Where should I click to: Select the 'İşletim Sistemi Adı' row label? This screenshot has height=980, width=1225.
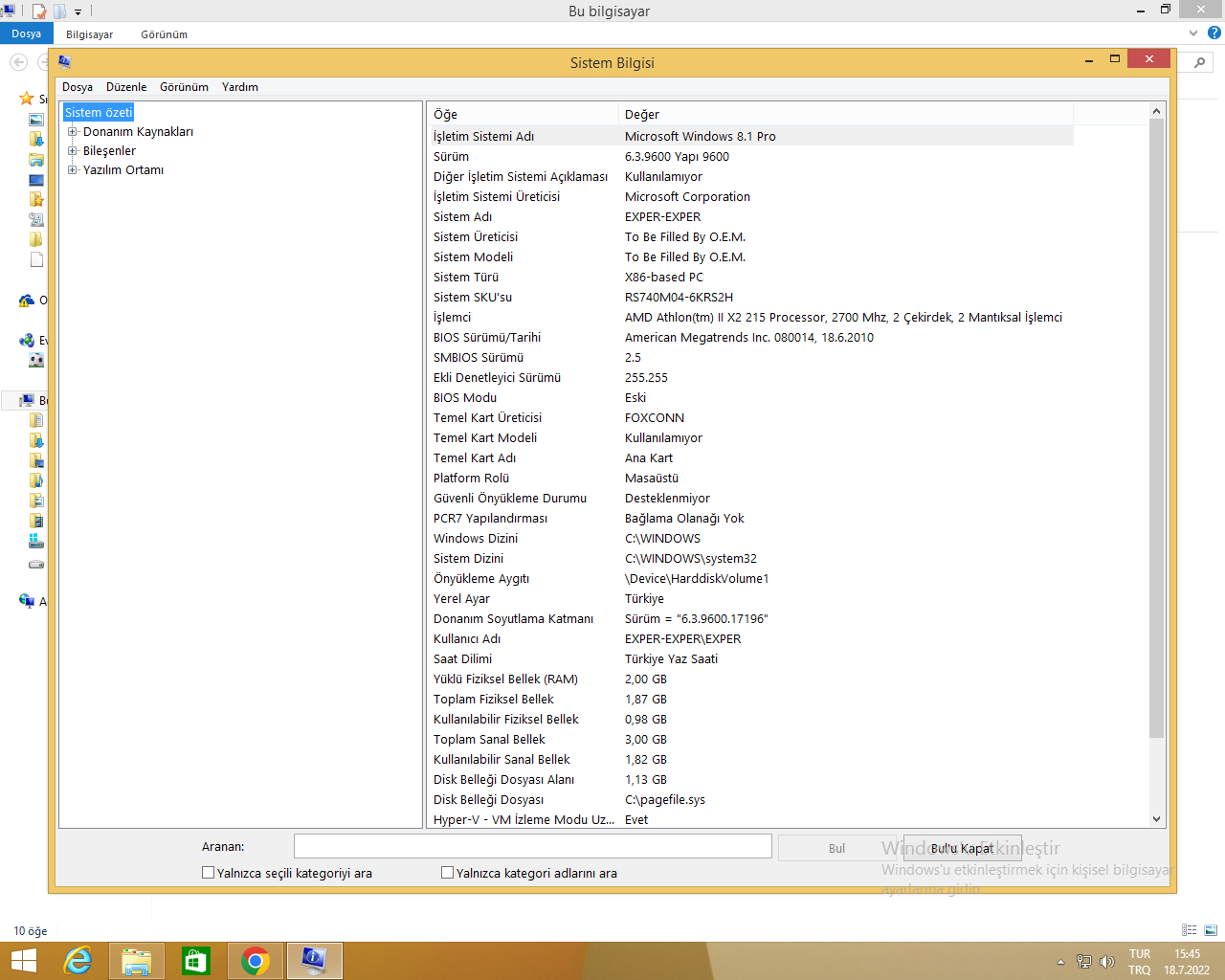[x=483, y=137]
